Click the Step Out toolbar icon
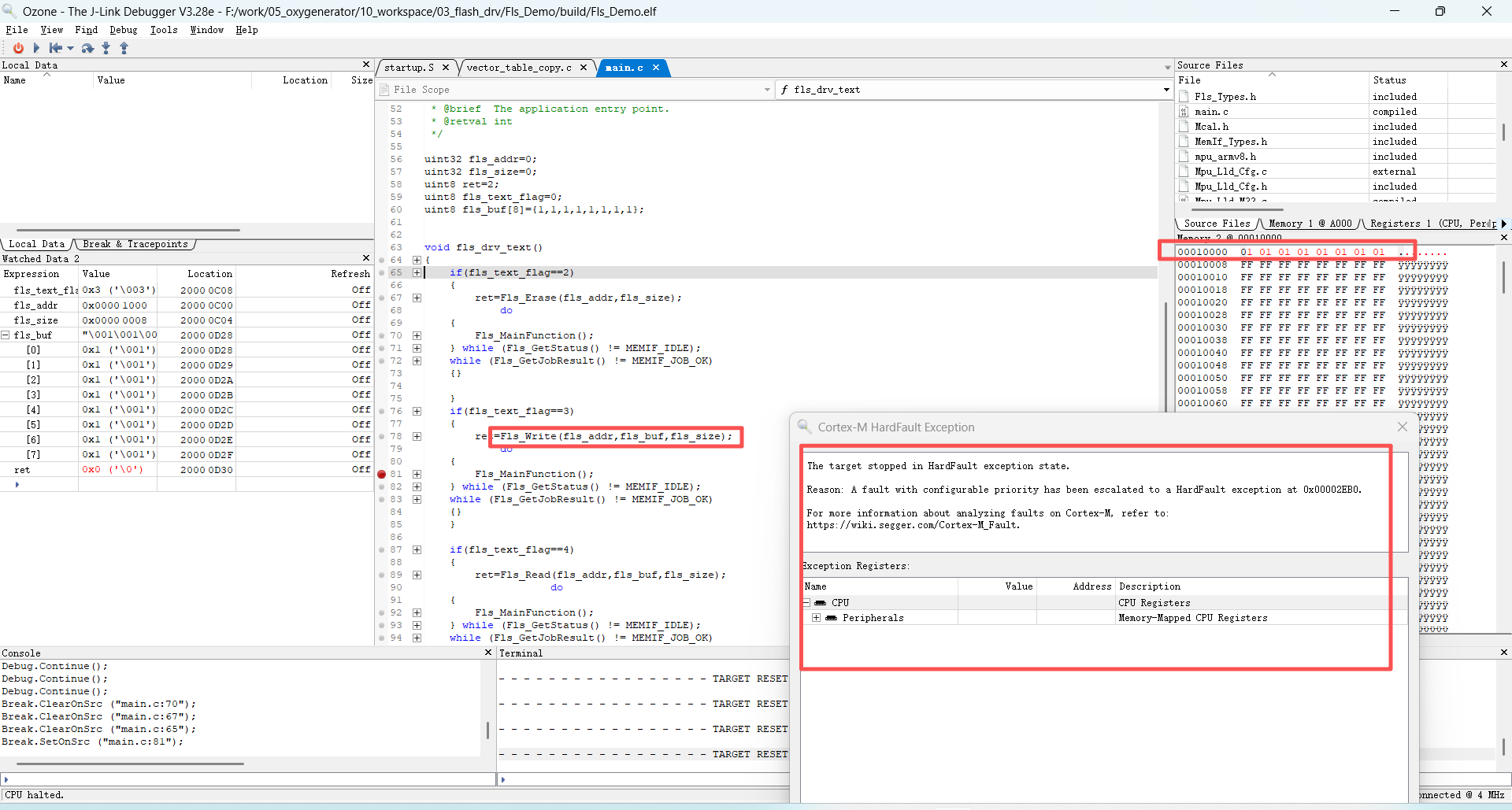 pos(124,48)
